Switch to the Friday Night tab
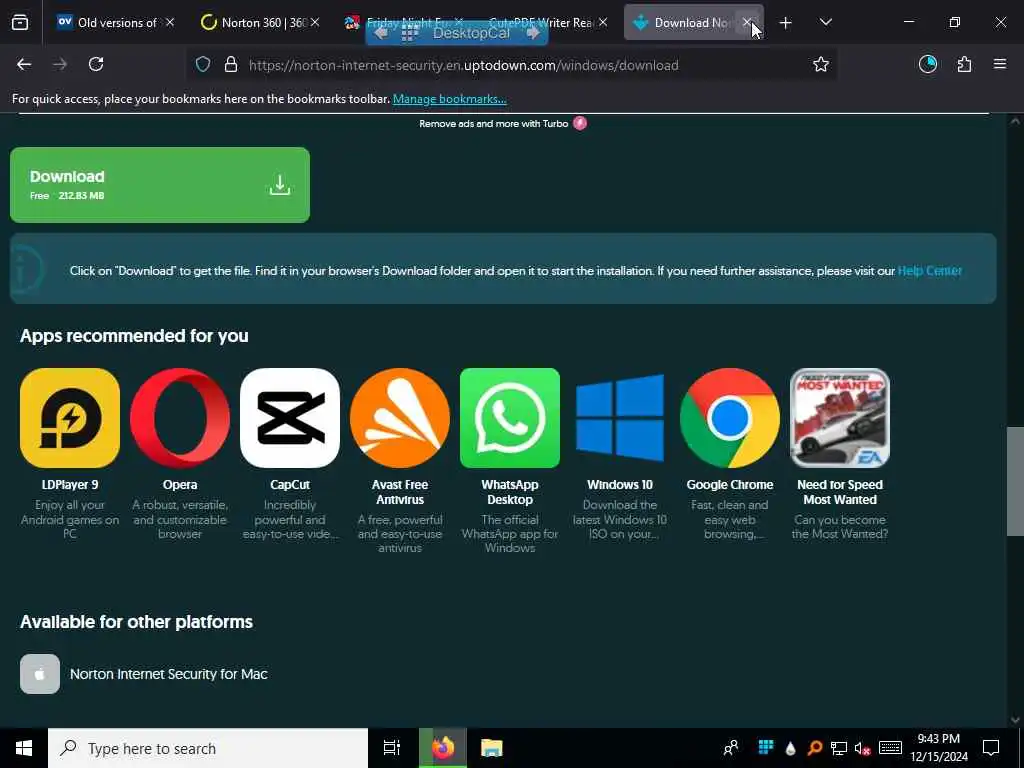This screenshot has width=1024, height=768. [x=404, y=22]
